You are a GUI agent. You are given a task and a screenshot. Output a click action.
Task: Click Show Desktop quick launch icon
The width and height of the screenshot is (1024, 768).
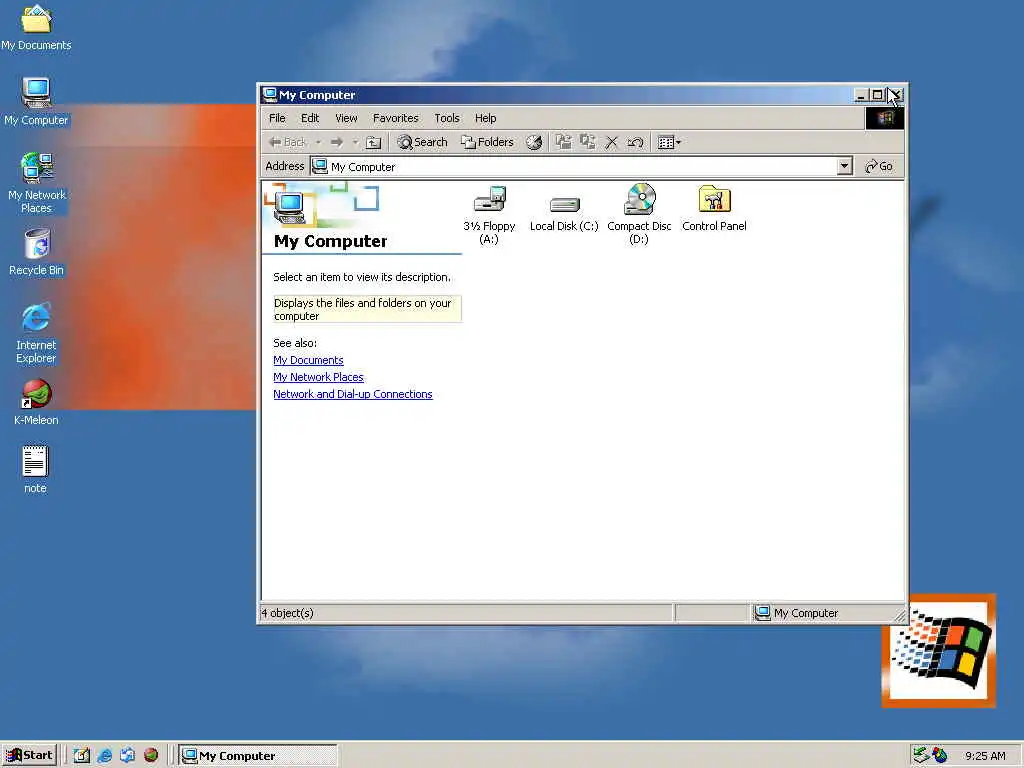pyautogui.click(x=82, y=756)
